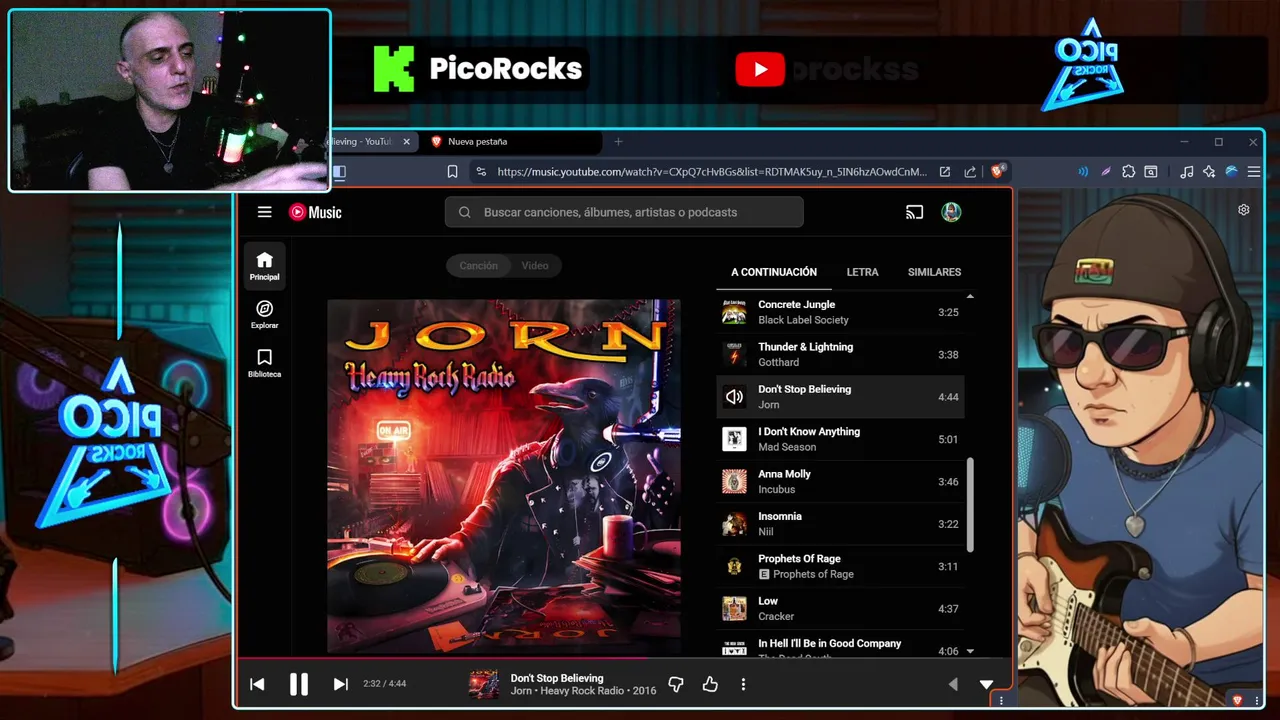Viewport: 1280px width, 720px height.
Task: Open the account avatar menu
Action: 951,212
